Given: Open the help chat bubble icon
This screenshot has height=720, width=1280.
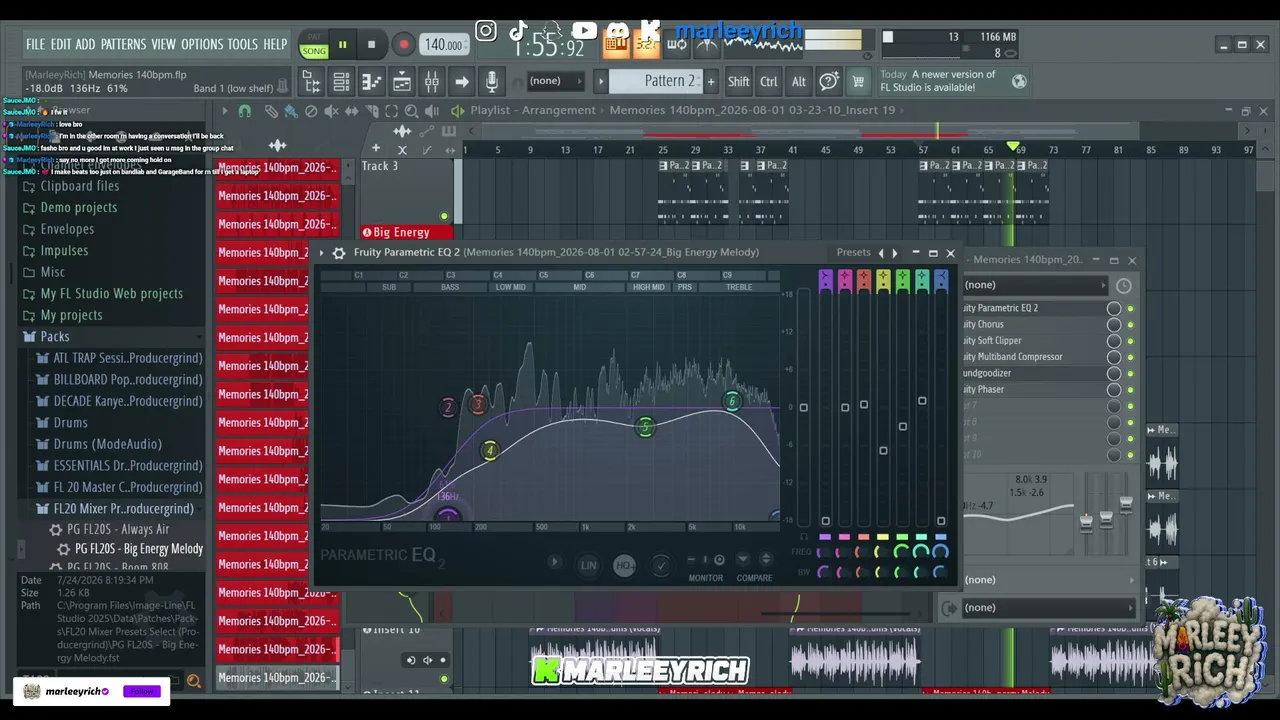Looking at the screenshot, I should point(829,81).
